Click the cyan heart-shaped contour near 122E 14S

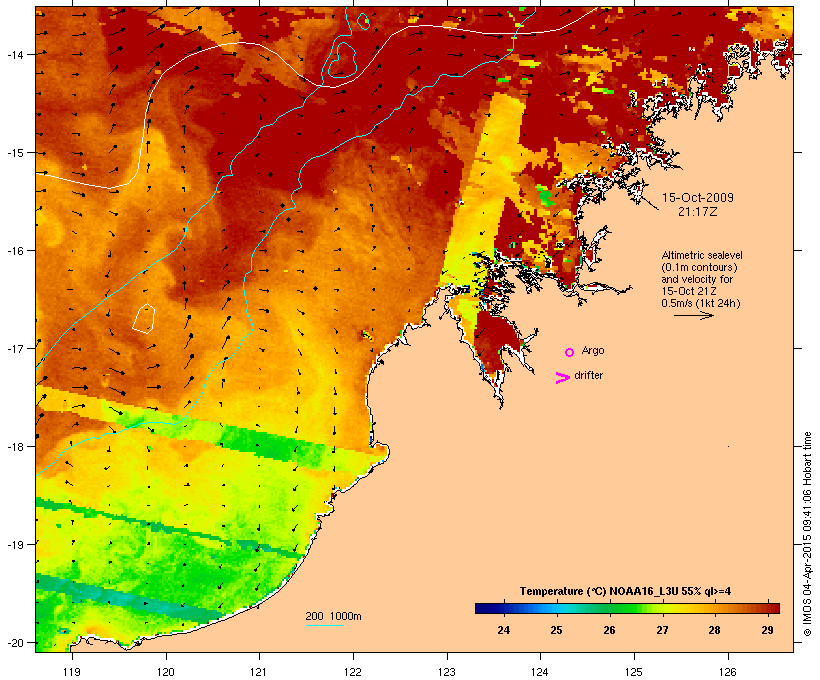pyautogui.click(x=342, y=61)
